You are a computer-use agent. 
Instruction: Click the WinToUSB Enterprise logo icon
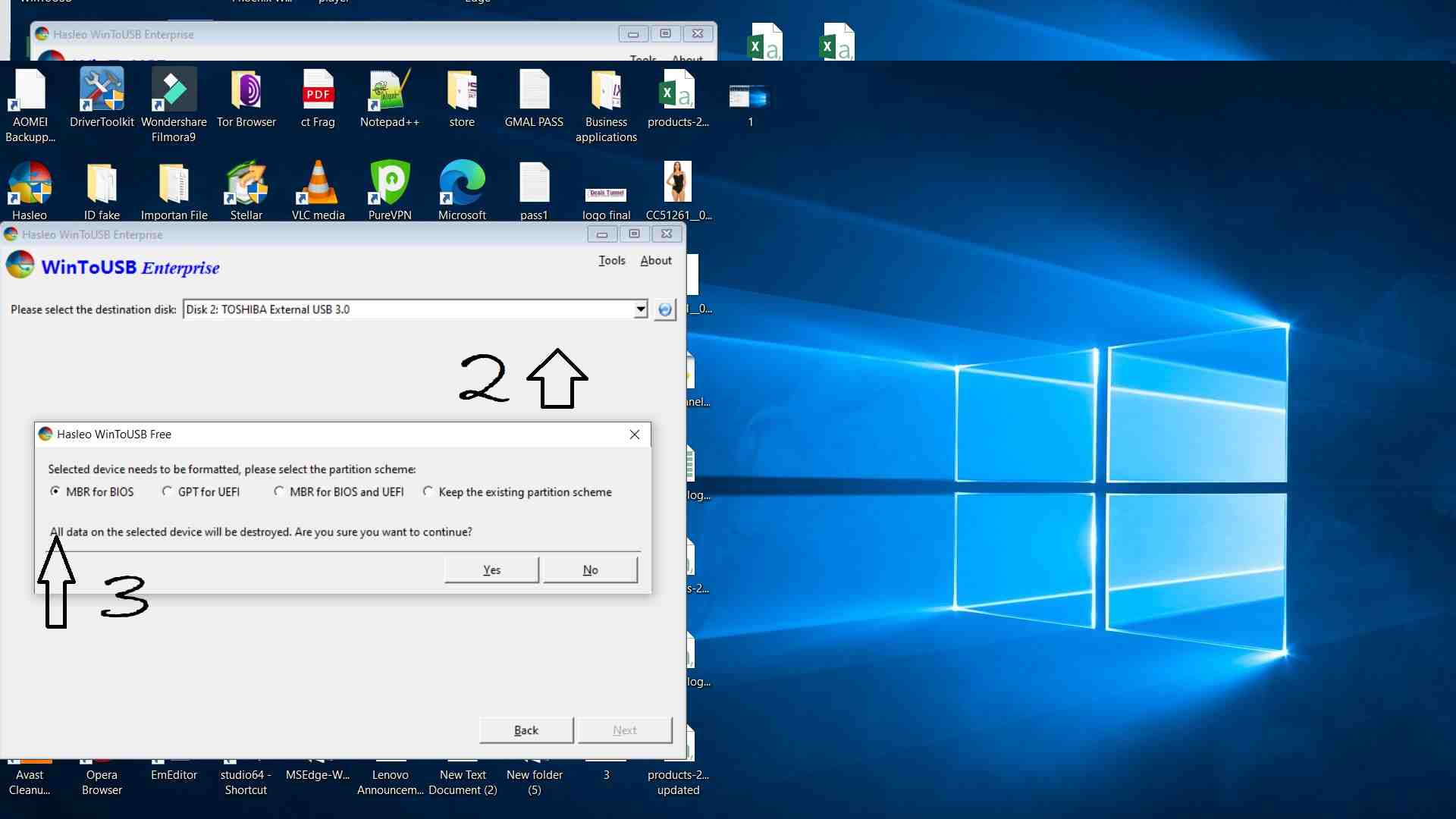[x=20, y=265]
